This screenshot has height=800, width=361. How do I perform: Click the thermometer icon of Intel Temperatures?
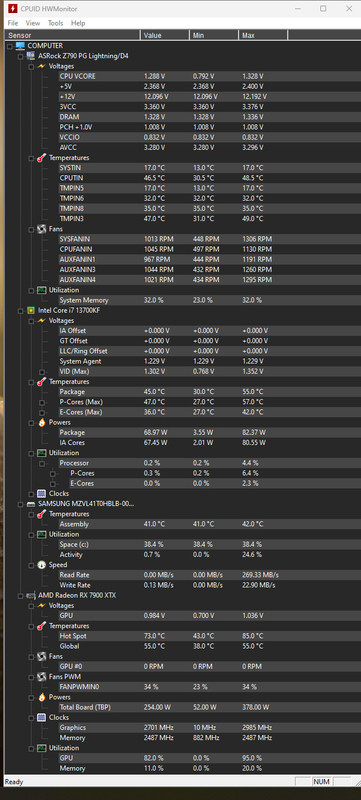tap(41, 382)
